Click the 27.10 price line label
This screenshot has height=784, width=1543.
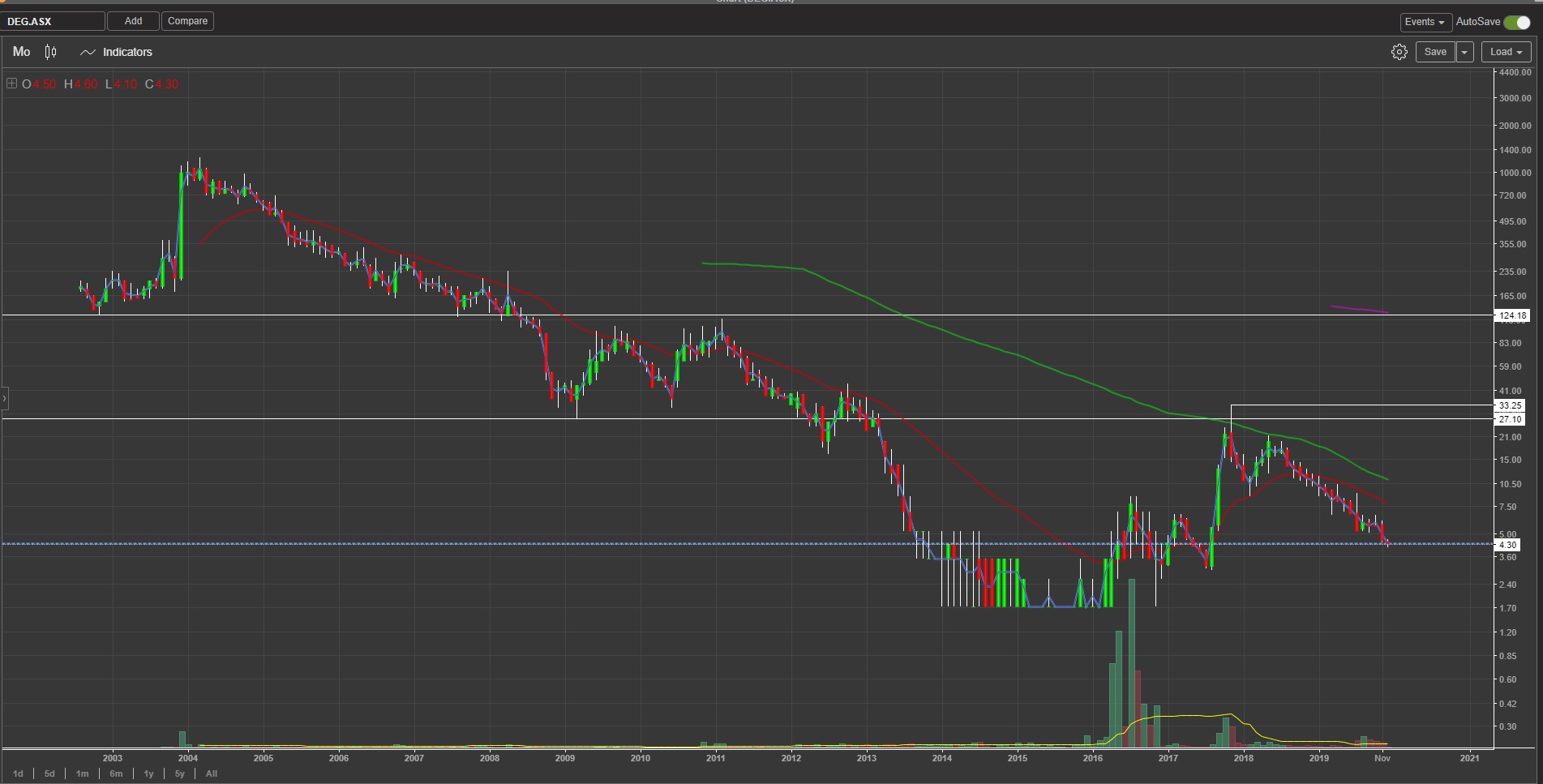coord(1510,419)
